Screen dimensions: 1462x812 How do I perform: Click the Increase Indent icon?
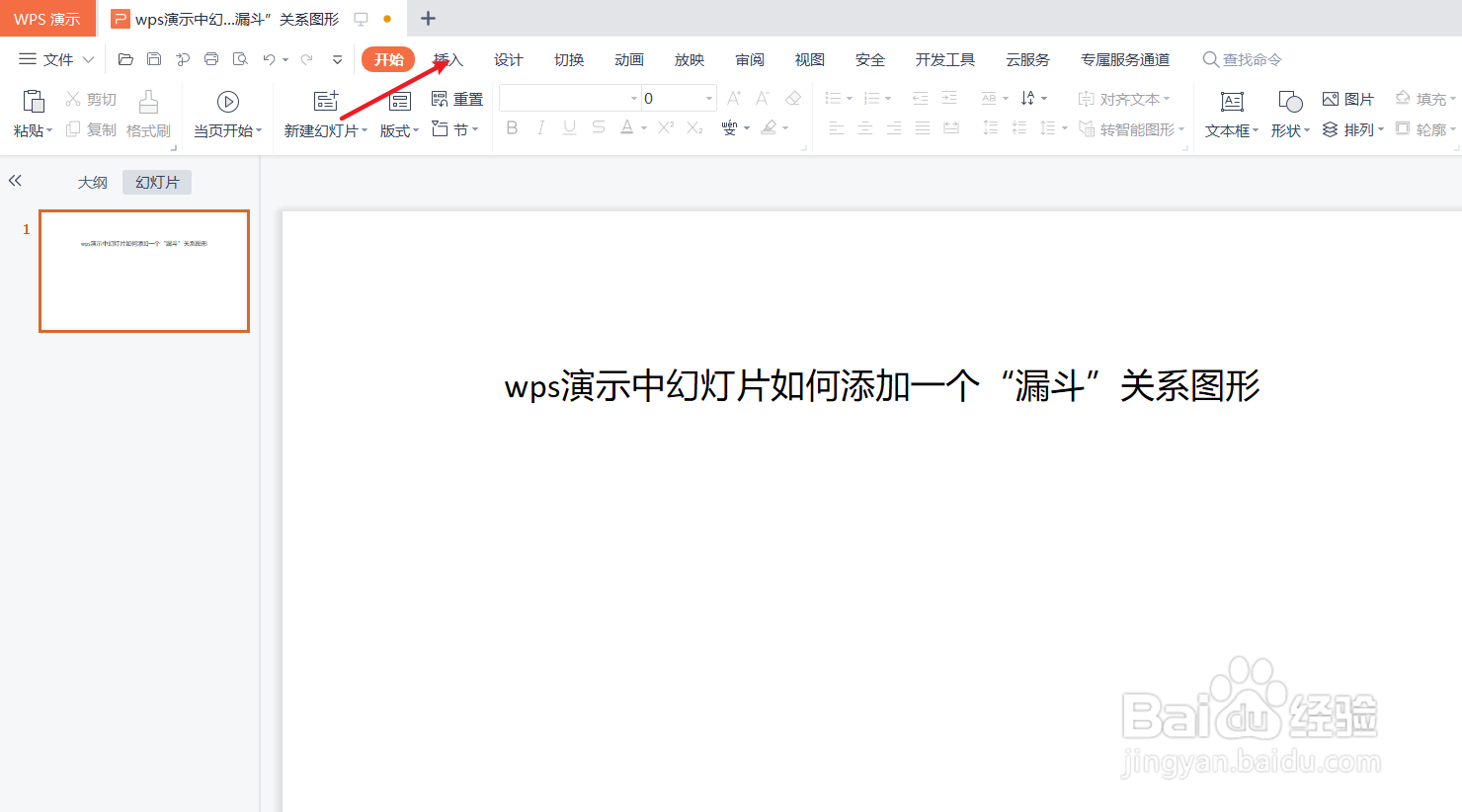949,98
